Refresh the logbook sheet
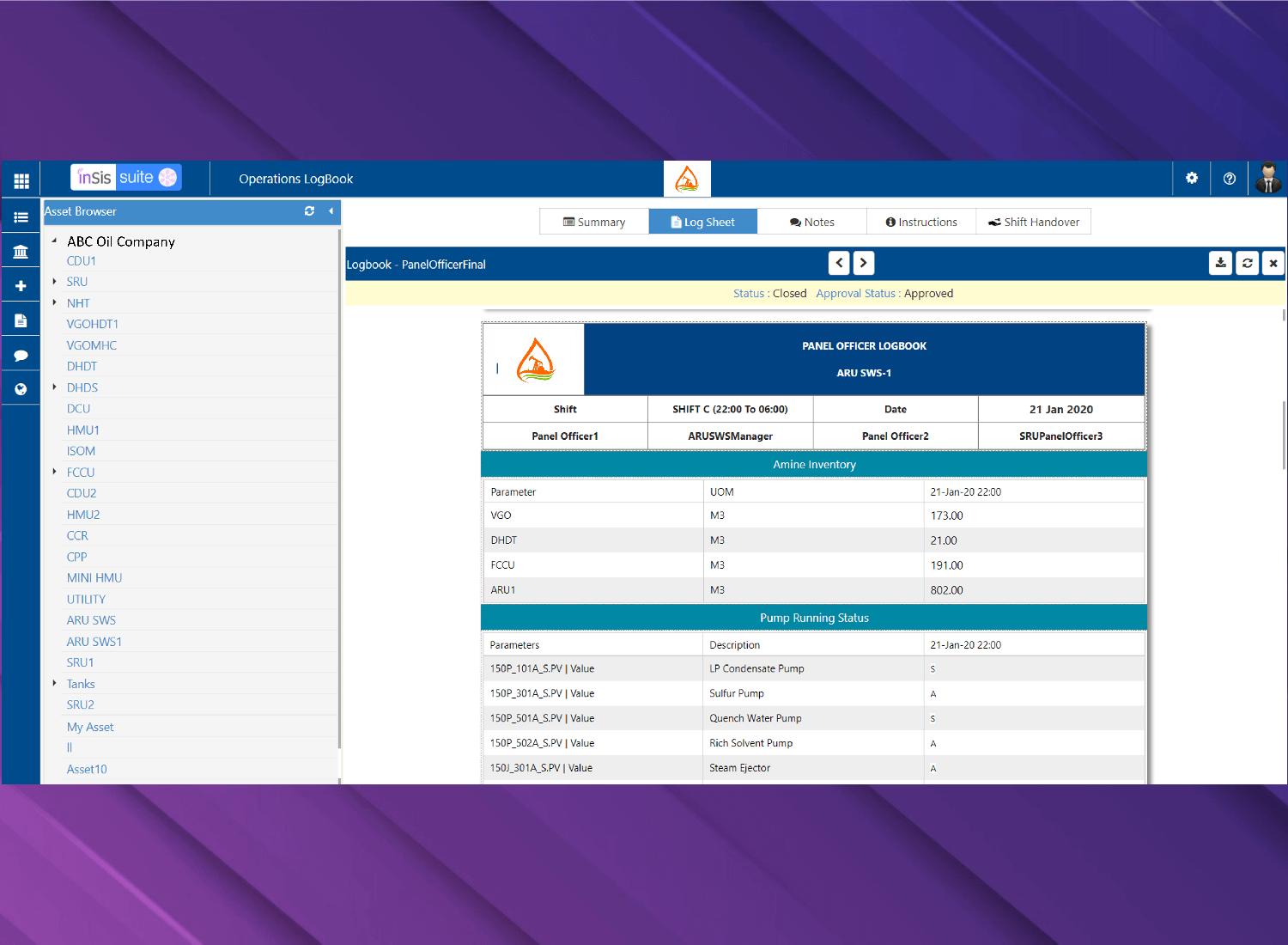The image size is (1288, 945). [1247, 264]
